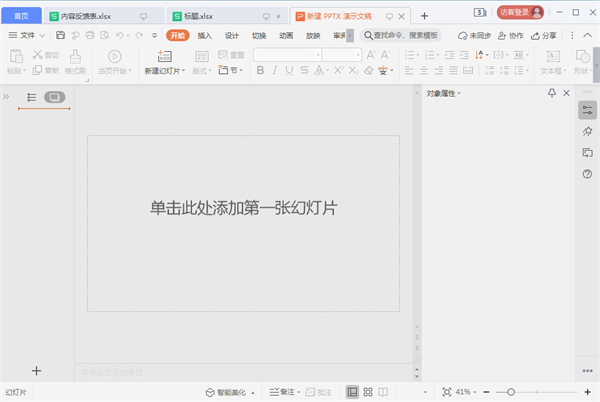Click the object properties sliders icon
600x402 pixels.
(587, 110)
